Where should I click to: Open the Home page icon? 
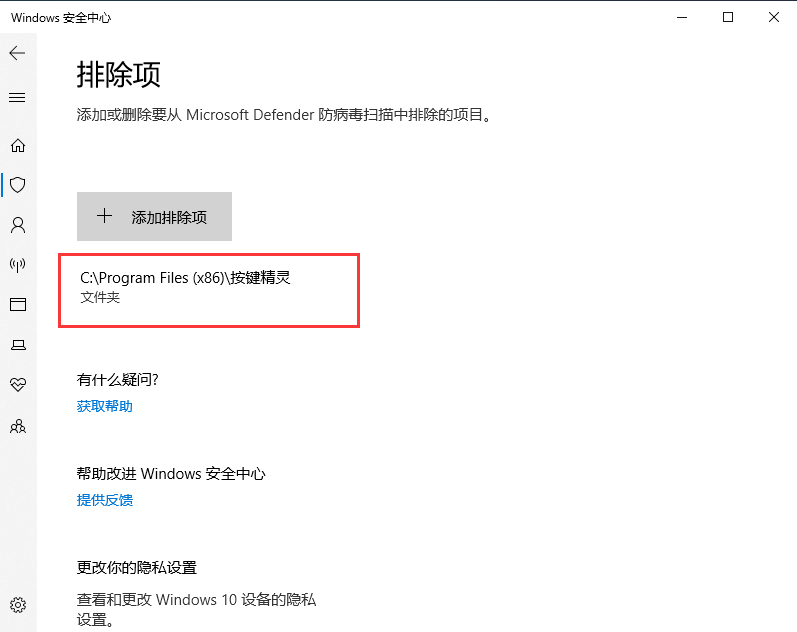coord(18,146)
